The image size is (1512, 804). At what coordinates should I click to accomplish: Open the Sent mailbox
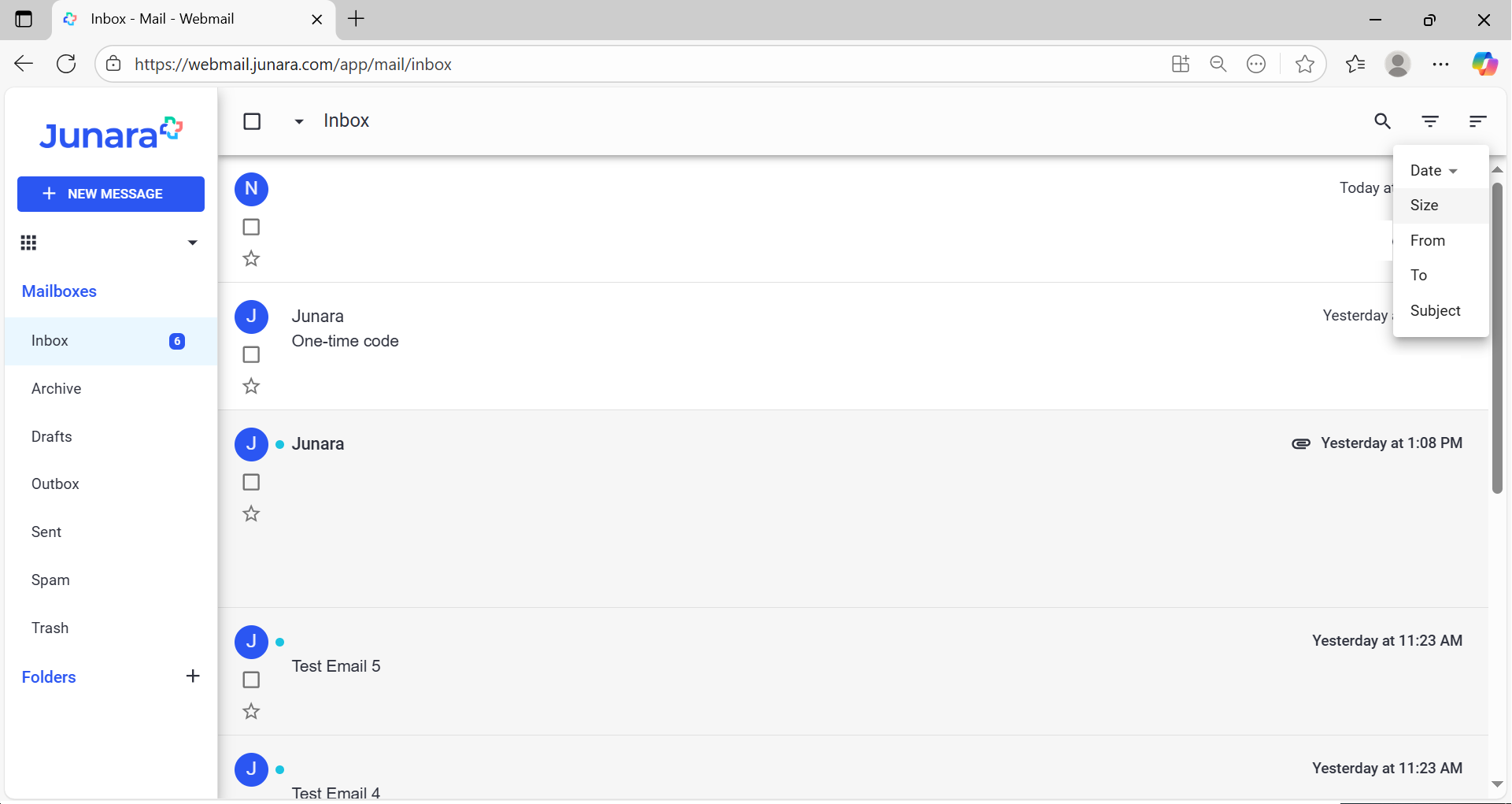pos(111,532)
